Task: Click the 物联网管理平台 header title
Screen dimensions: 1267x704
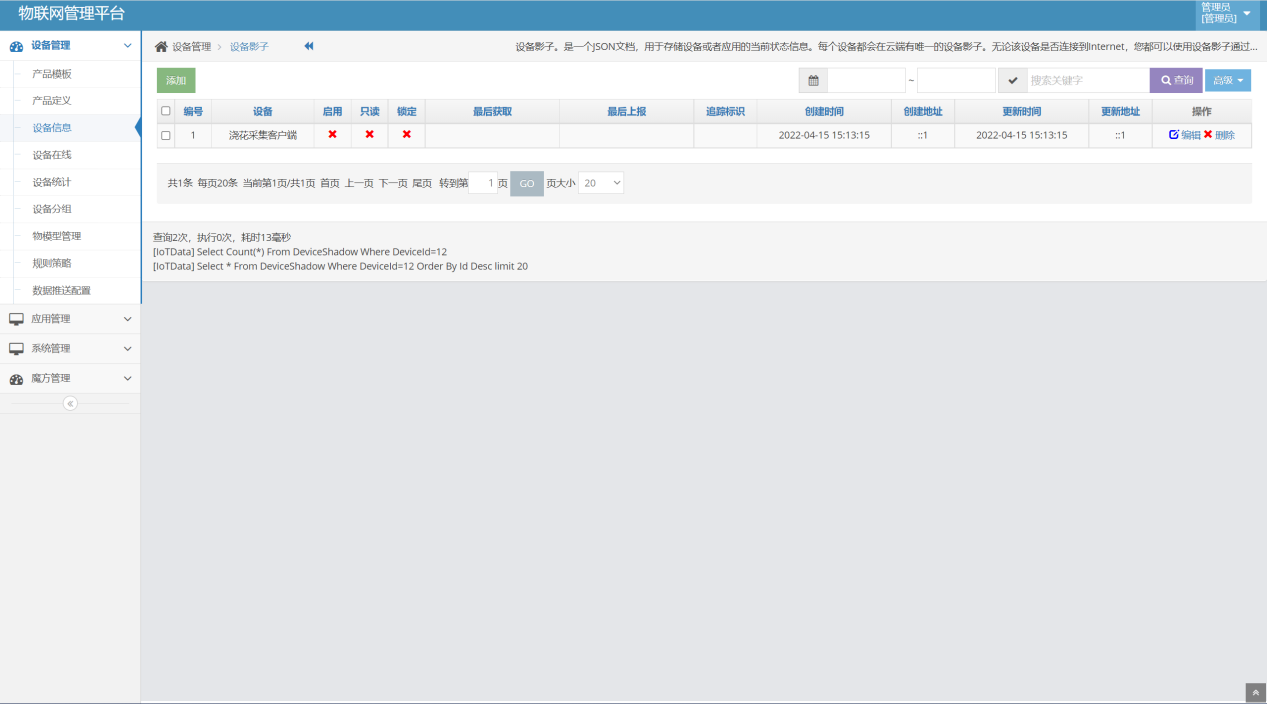Action: (71, 13)
